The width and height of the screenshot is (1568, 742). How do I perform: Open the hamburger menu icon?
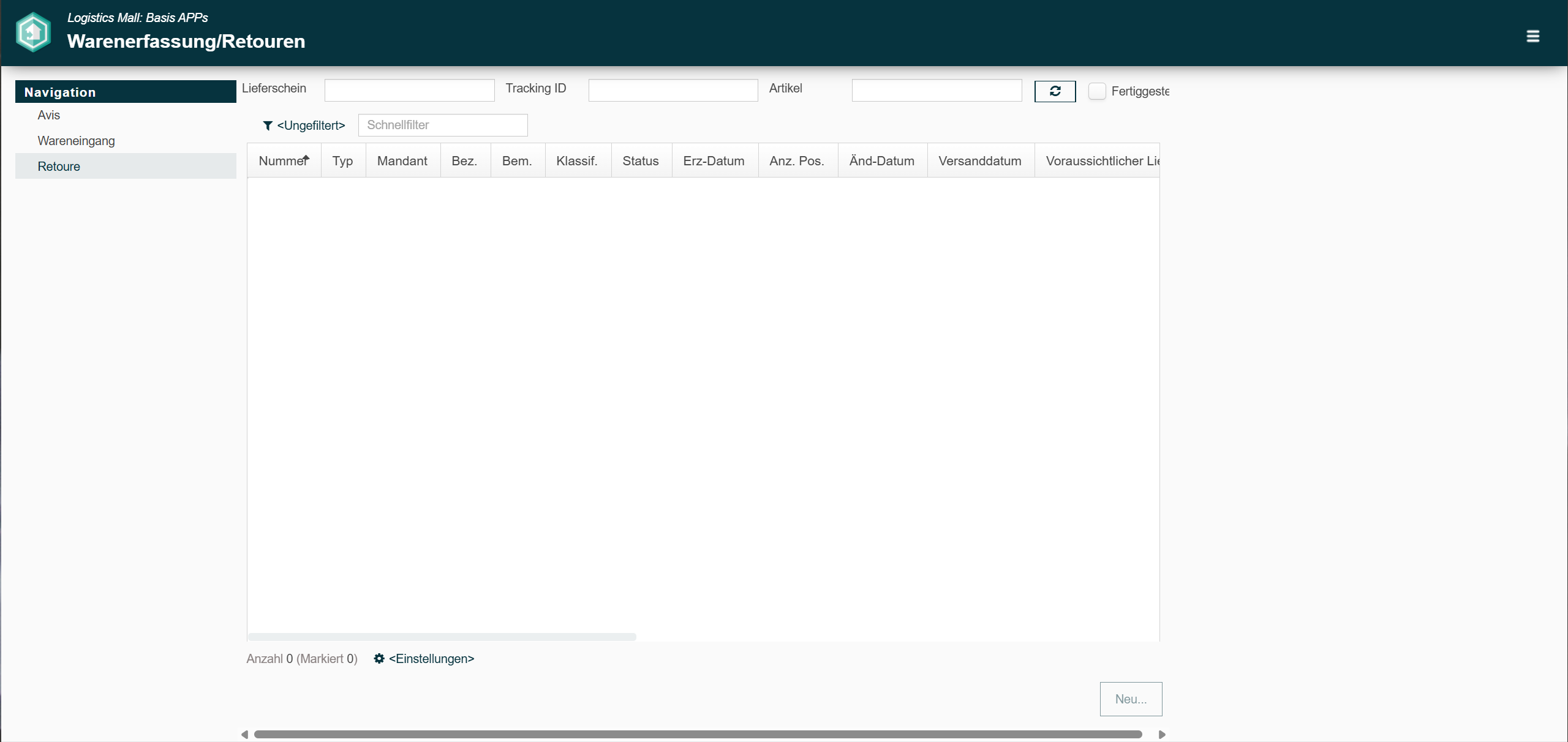point(1532,37)
